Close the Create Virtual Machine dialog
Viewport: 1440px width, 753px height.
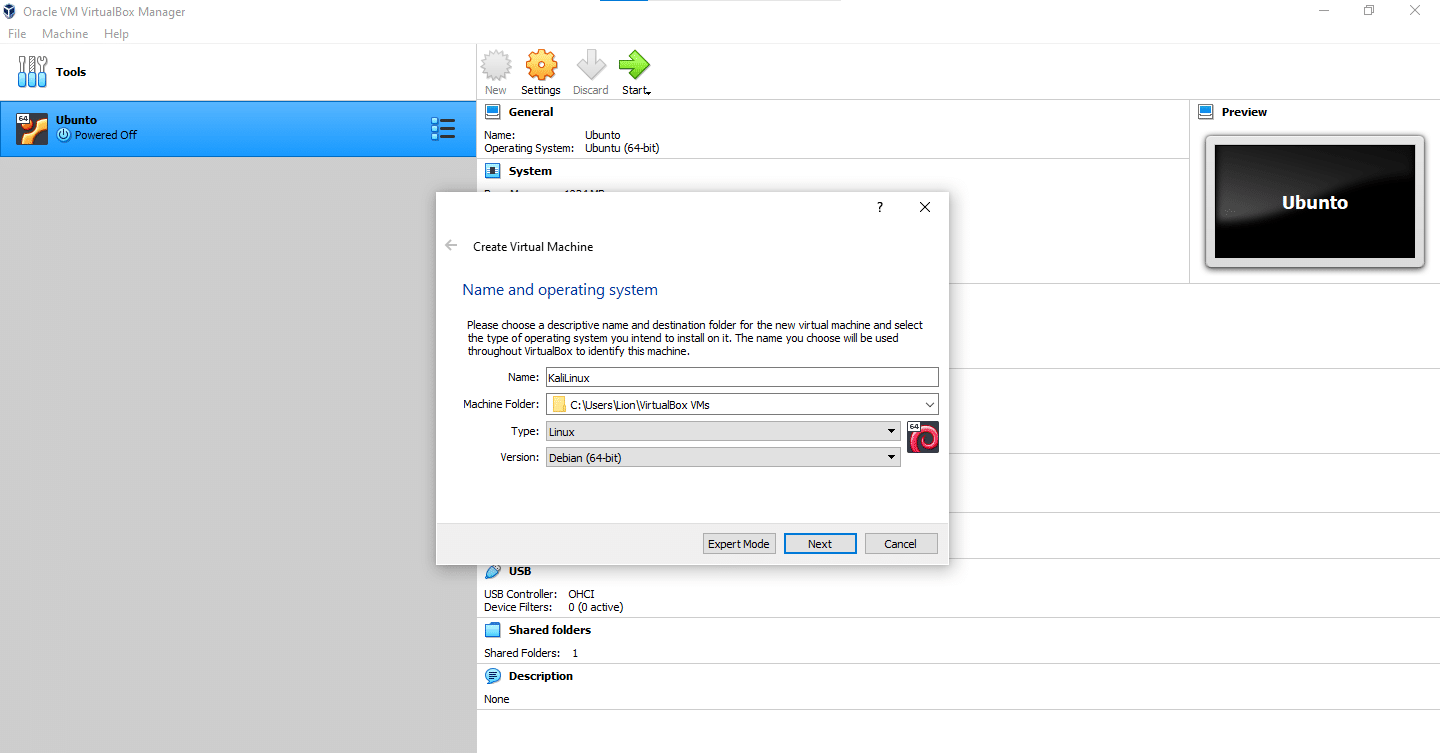click(925, 207)
